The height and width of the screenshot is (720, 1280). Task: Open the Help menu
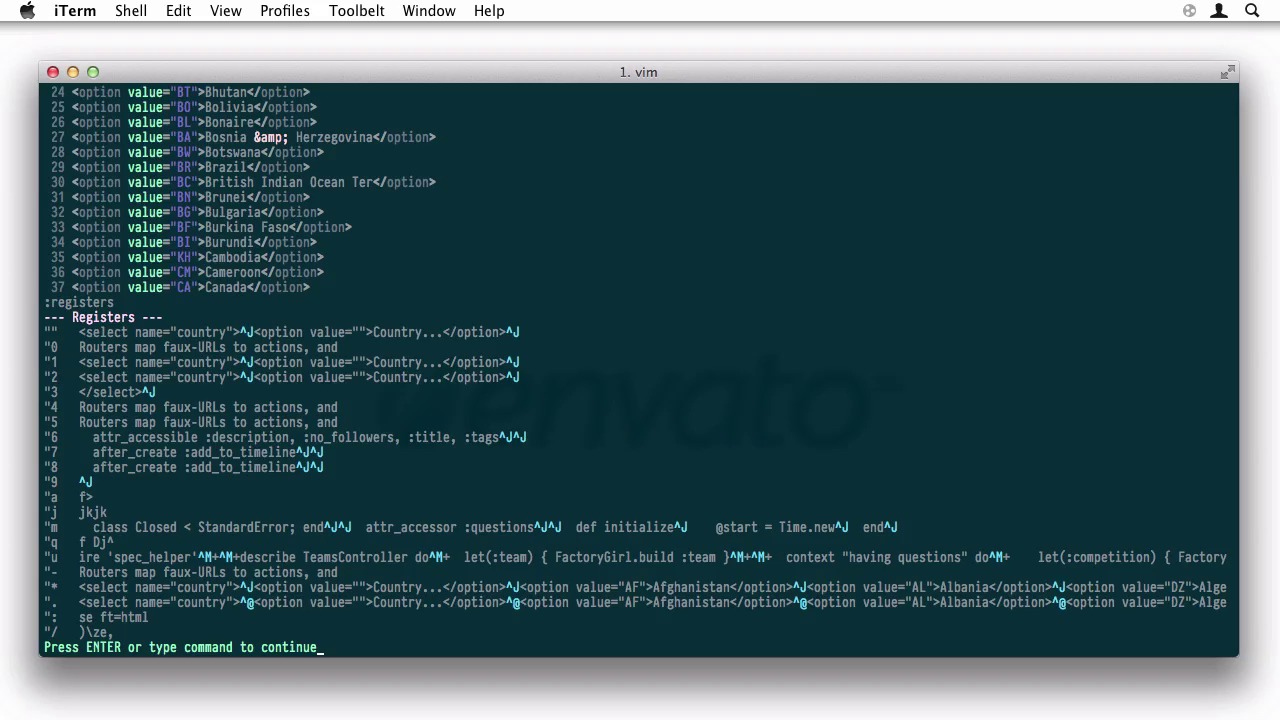click(489, 11)
